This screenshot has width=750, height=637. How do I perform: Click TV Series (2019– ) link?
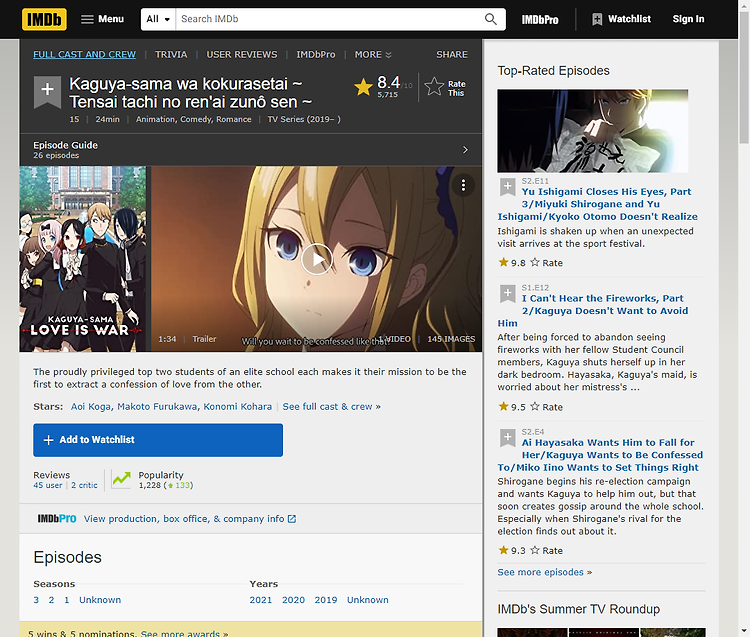tap(304, 120)
